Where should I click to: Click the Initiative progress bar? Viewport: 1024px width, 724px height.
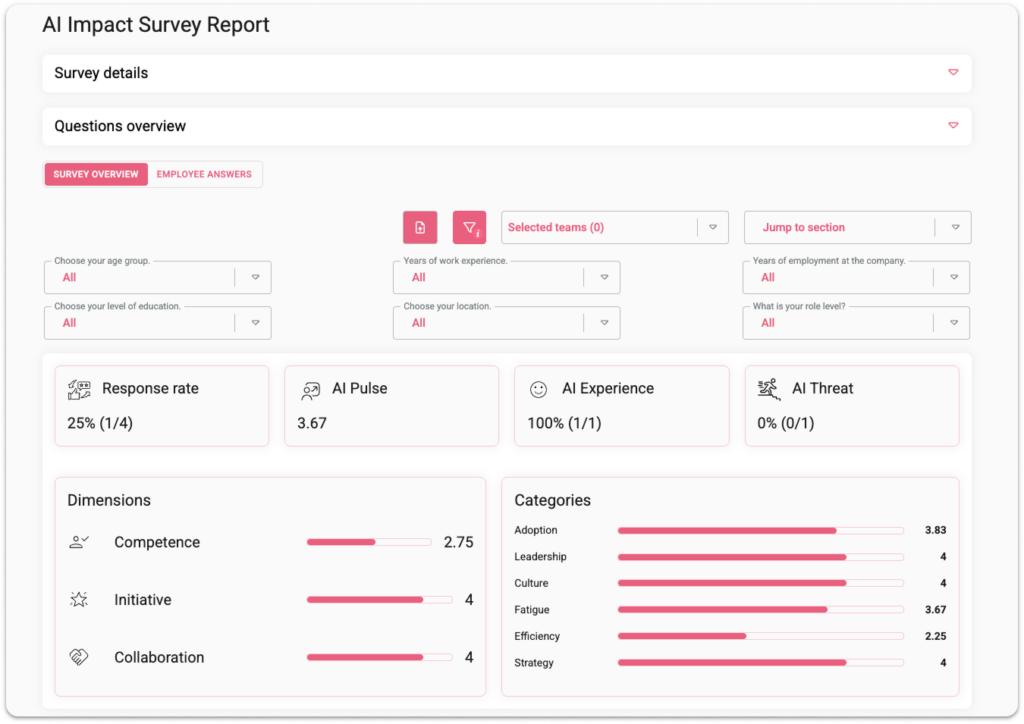(379, 599)
